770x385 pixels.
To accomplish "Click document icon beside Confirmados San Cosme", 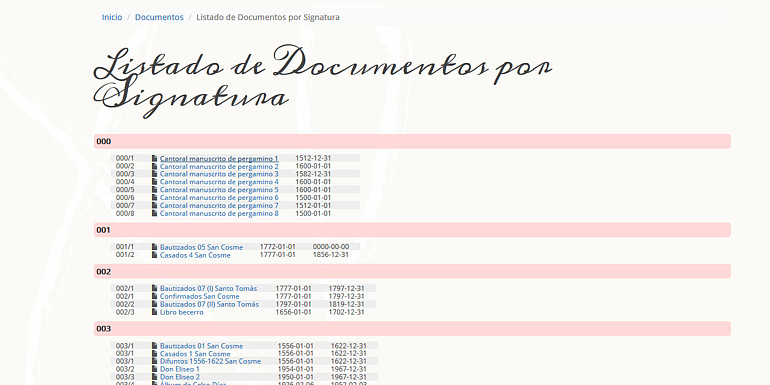I will (x=155, y=297).
